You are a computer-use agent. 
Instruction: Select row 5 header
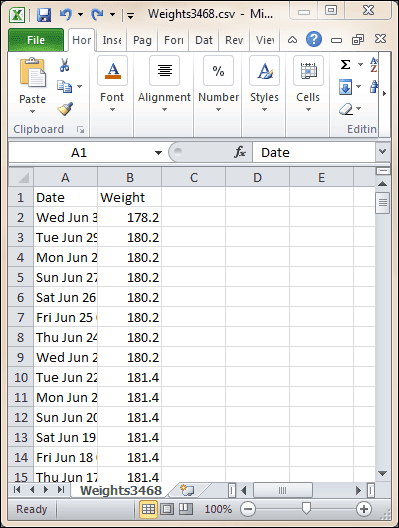pyautogui.click(x=21, y=277)
